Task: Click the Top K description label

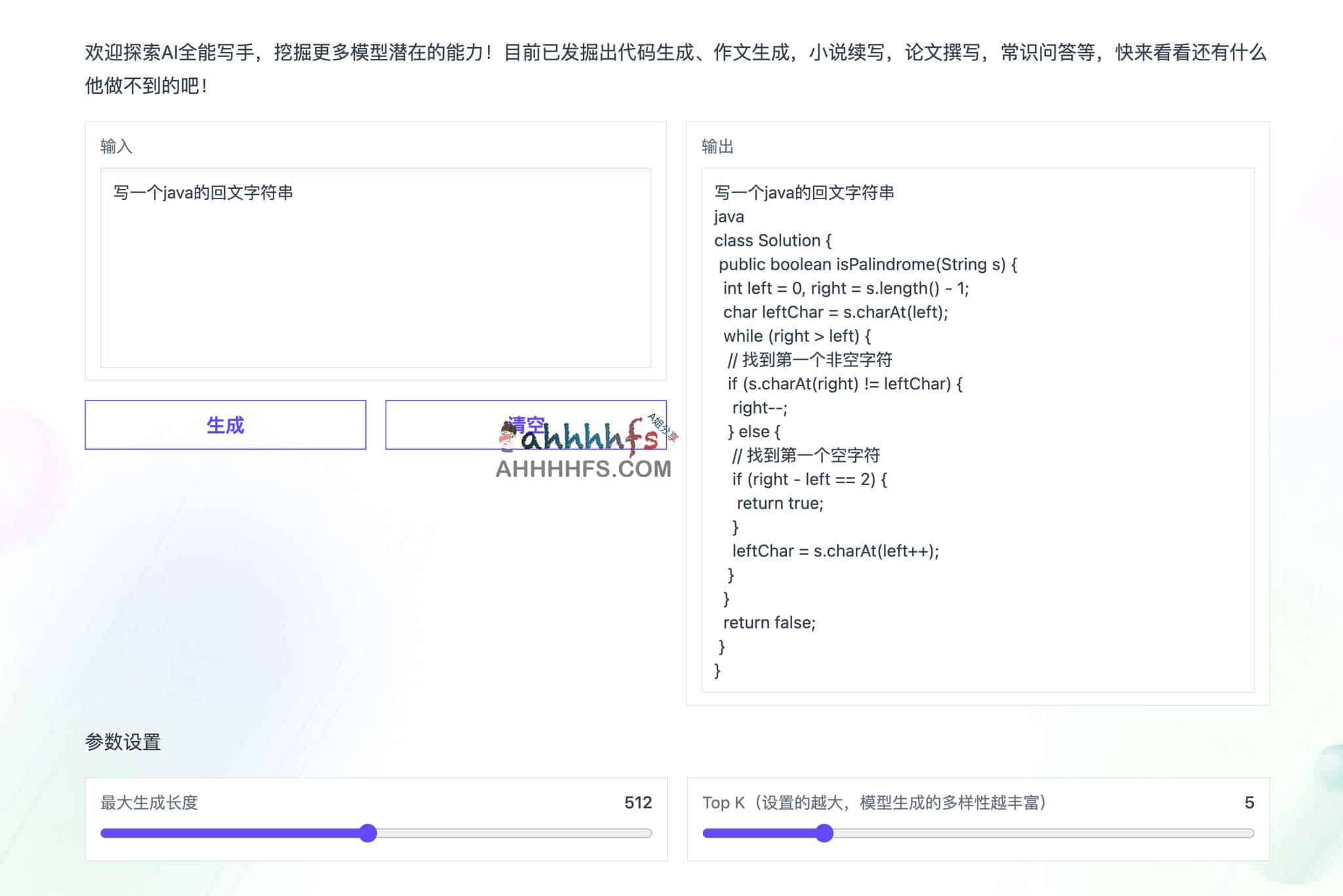Action: pyautogui.click(x=873, y=802)
